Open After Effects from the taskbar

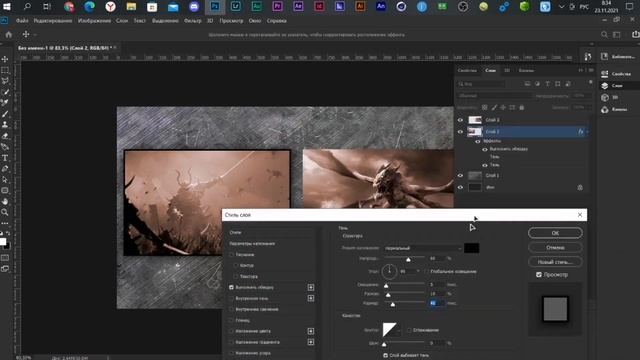(x=298, y=6)
